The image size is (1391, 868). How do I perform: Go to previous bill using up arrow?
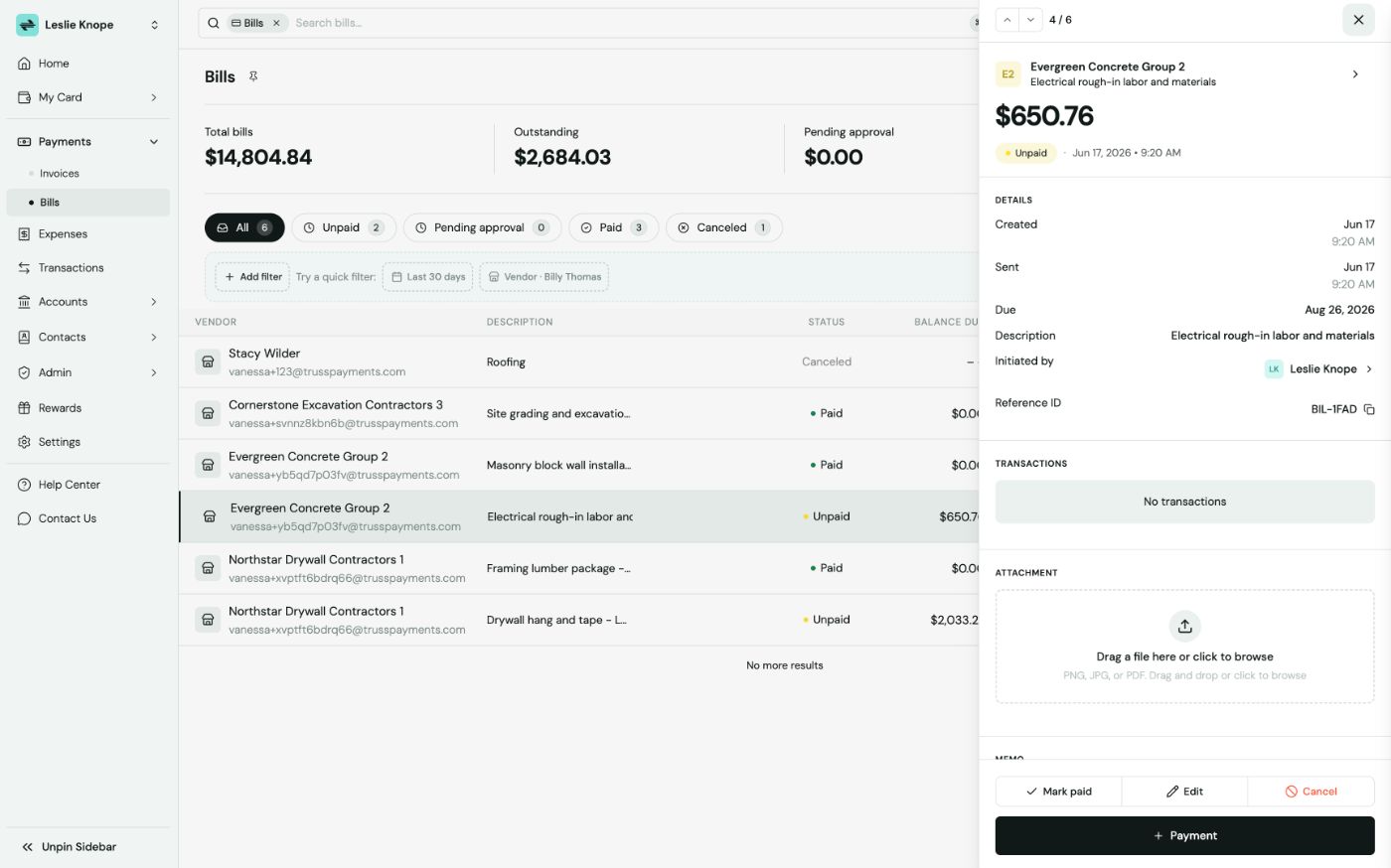(x=1007, y=20)
